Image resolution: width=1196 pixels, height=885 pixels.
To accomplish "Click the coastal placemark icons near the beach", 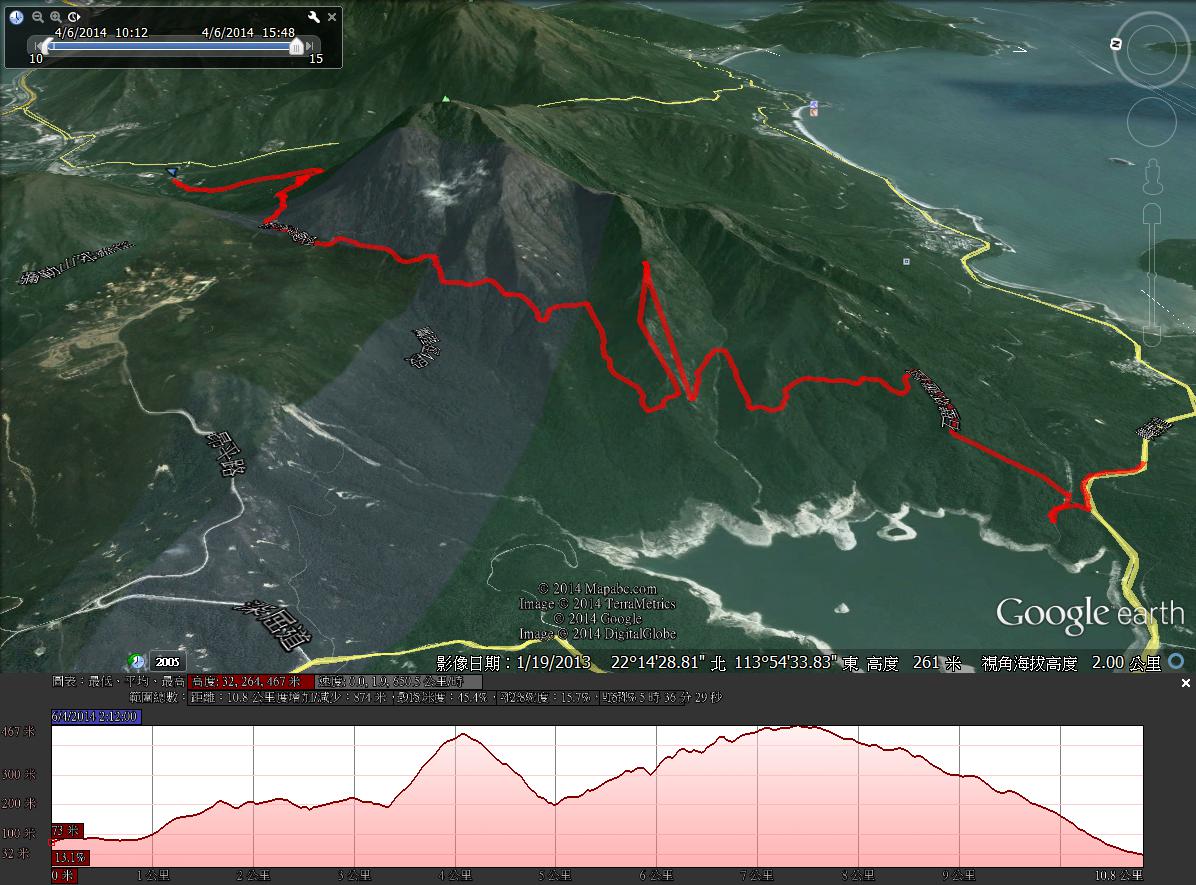I will [x=814, y=108].
